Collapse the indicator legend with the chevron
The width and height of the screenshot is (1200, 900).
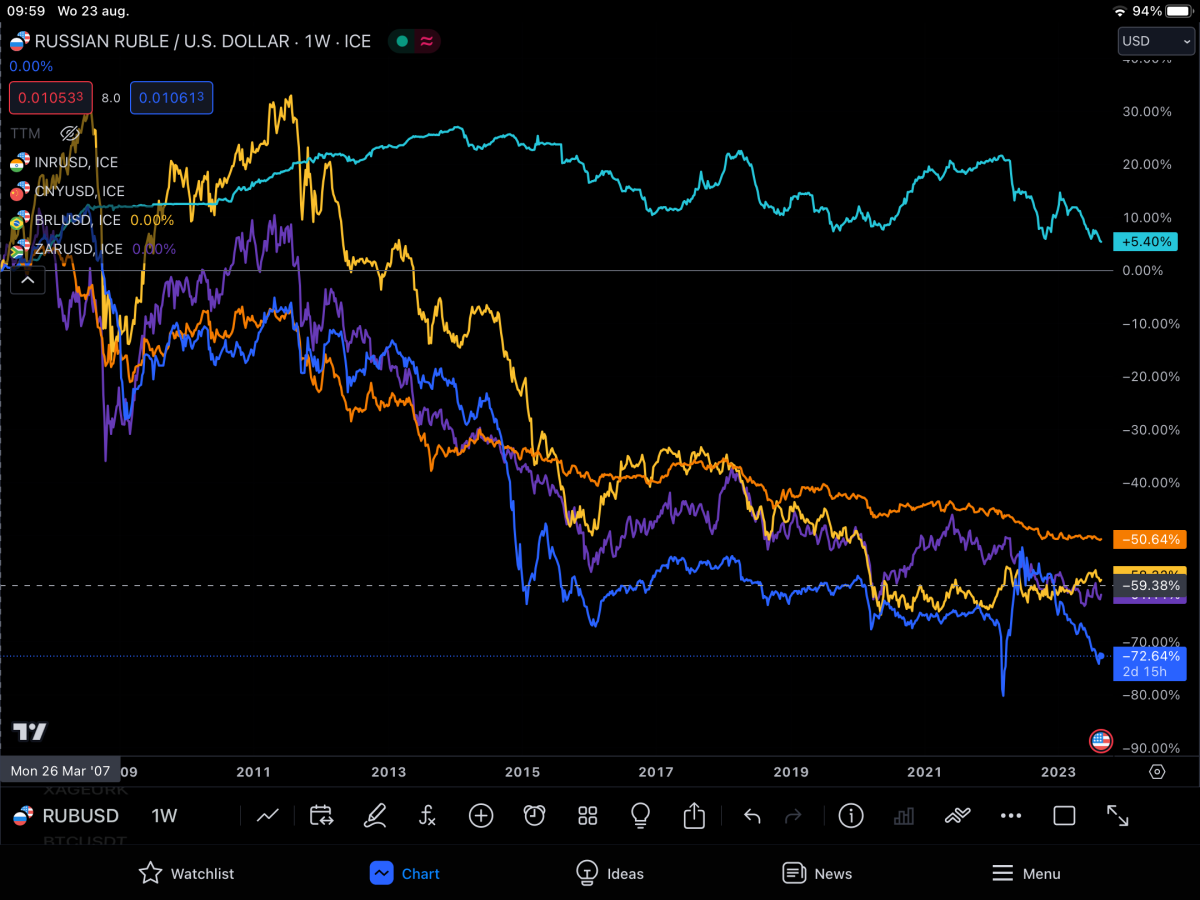coord(28,280)
